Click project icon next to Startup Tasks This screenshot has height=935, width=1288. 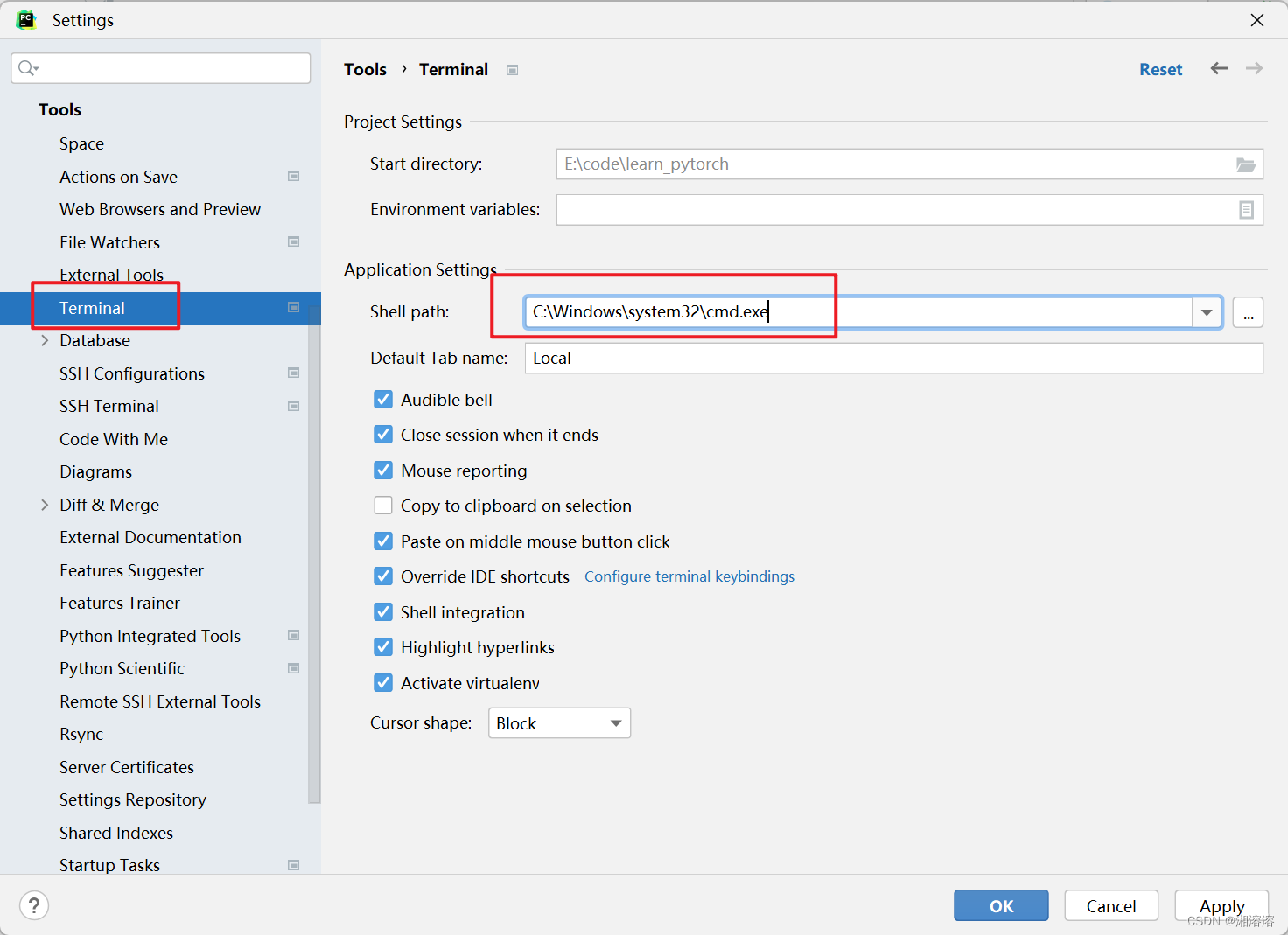(x=294, y=865)
